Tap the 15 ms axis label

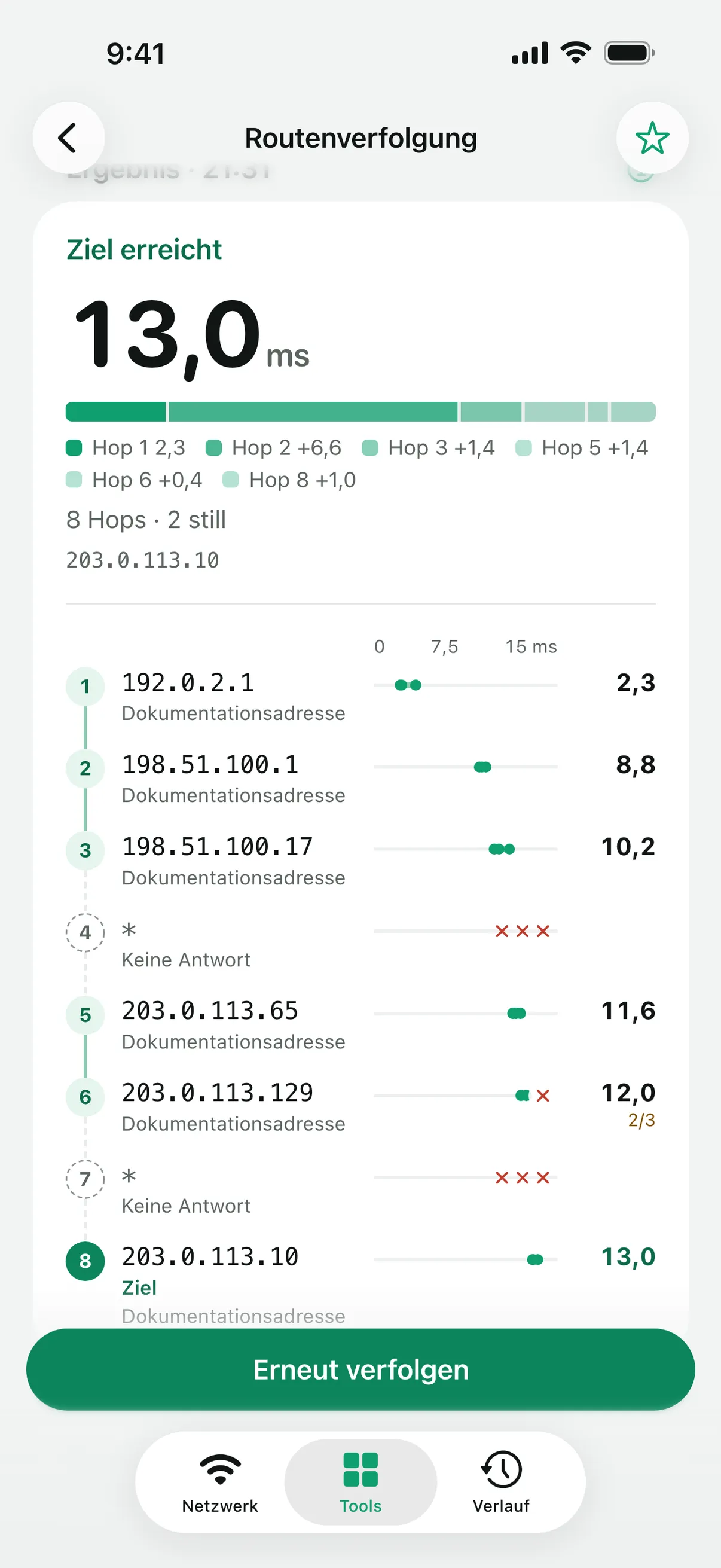click(x=531, y=646)
